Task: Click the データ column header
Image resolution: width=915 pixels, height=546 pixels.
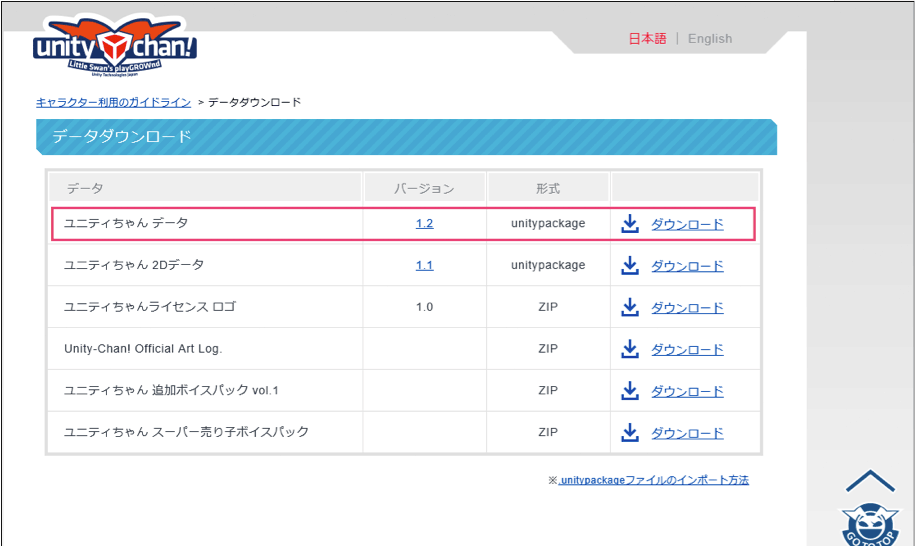Action: tap(205, 188)
